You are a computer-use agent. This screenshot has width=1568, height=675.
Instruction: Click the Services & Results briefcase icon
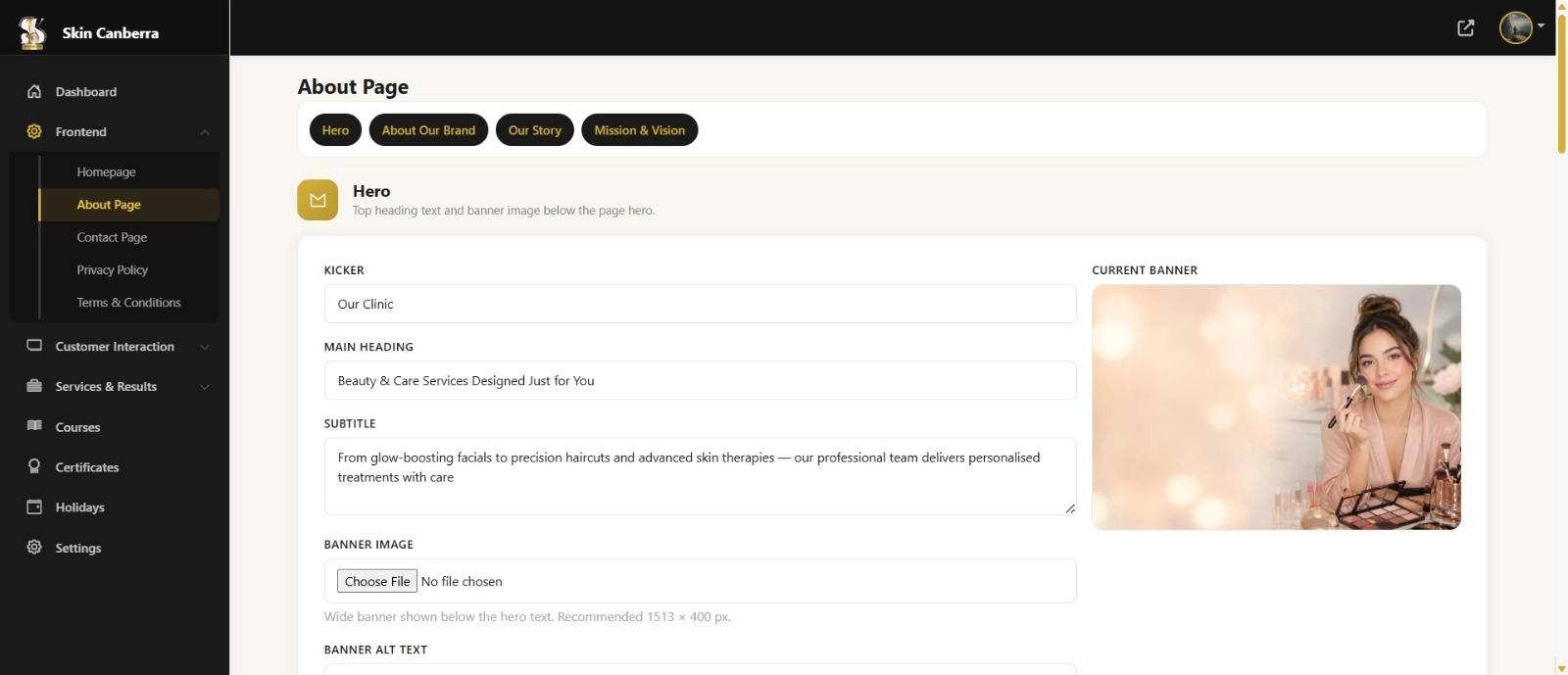(34, 386)
